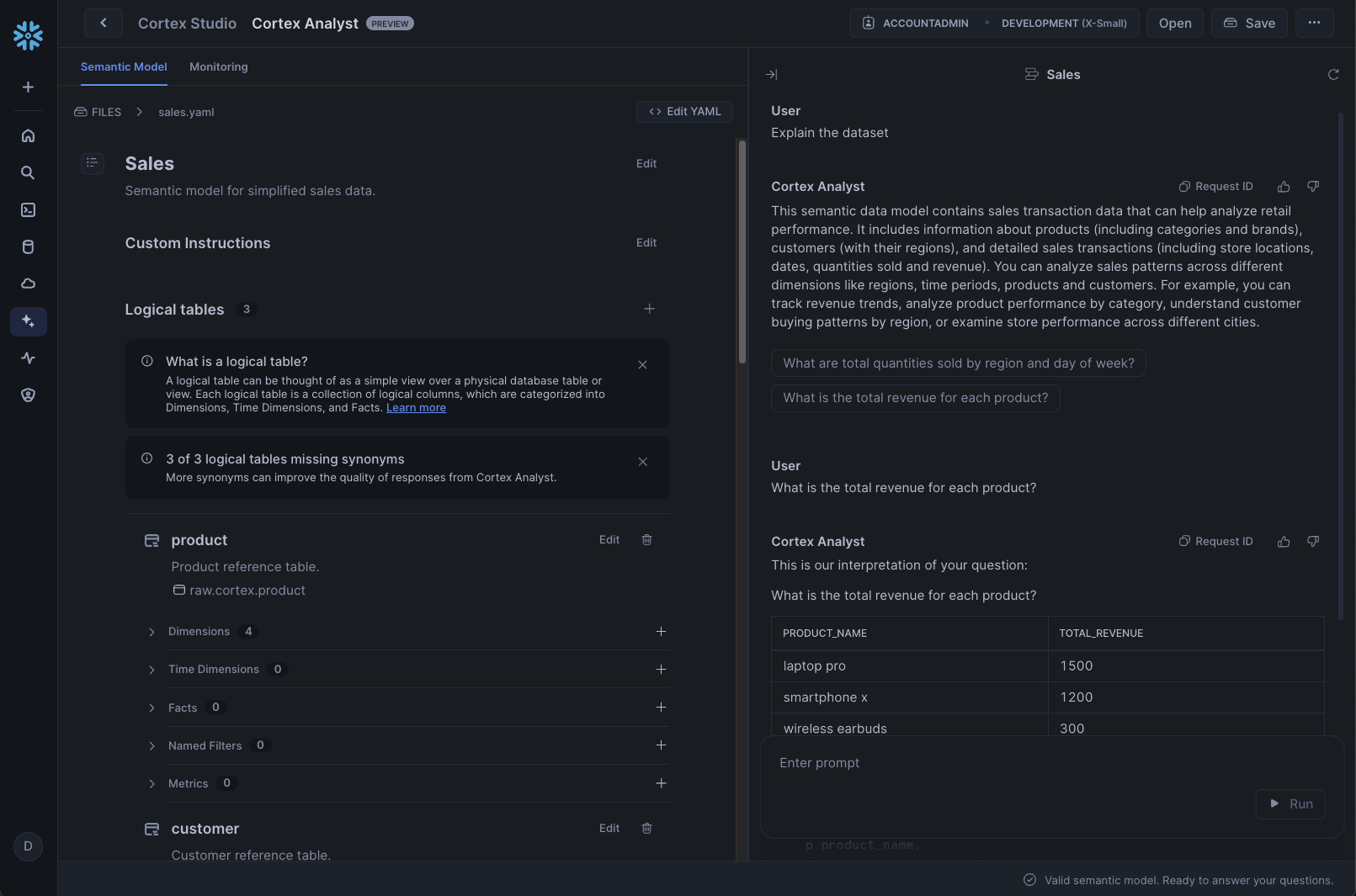Click the left panel vertical scrollbar

click(742, 251)
